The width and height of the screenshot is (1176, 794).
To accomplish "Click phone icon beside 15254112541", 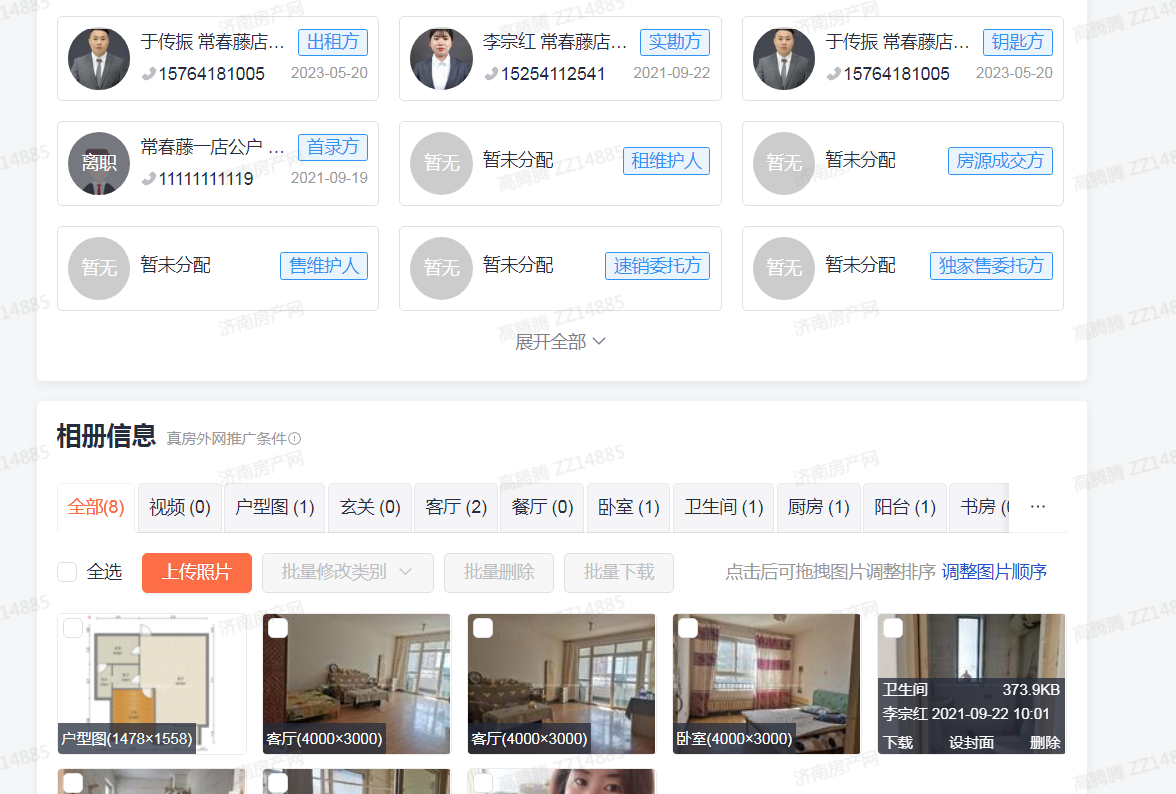I will coord(491,73).
